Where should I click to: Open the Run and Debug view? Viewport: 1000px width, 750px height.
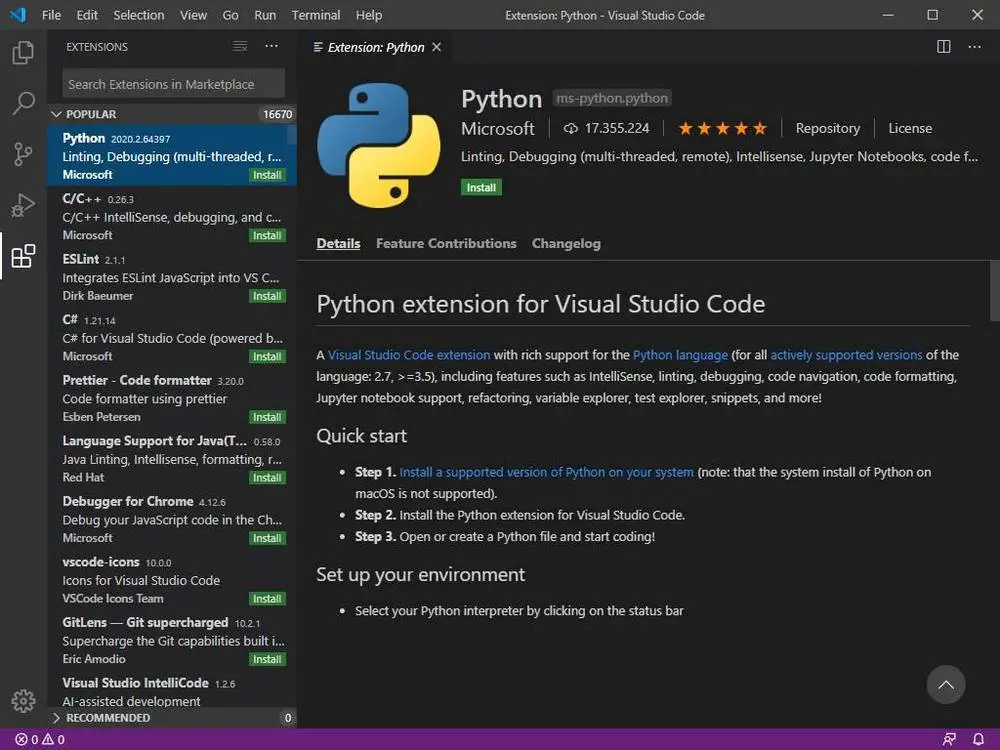23,205
